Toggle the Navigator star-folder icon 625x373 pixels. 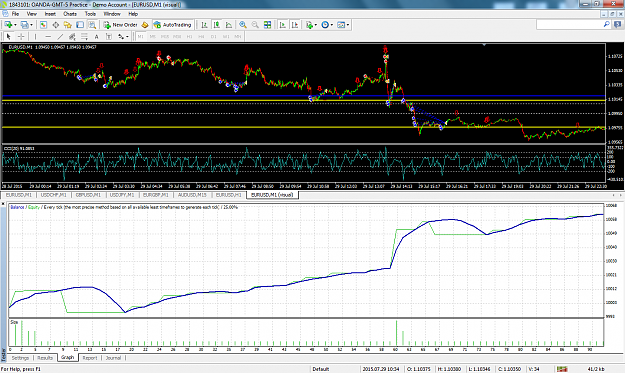click(x=67, y=25)
